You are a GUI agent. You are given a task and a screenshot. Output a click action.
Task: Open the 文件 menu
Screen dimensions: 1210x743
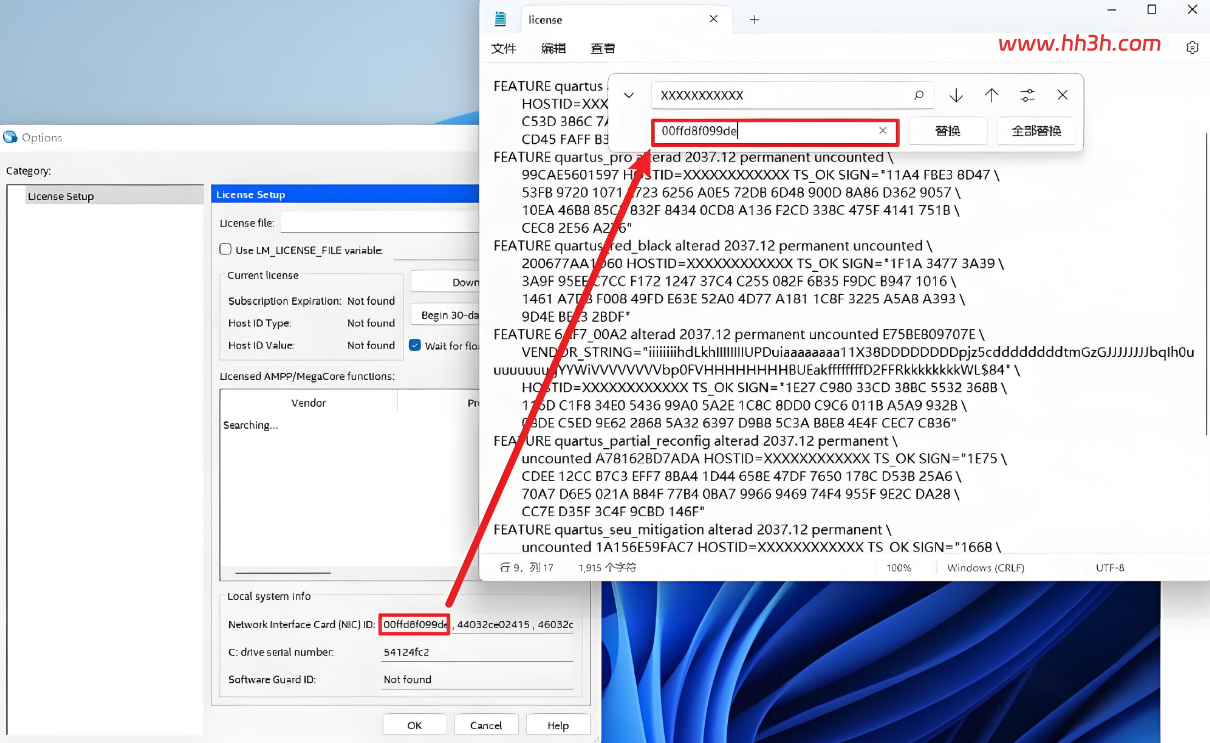coord(503,48)
